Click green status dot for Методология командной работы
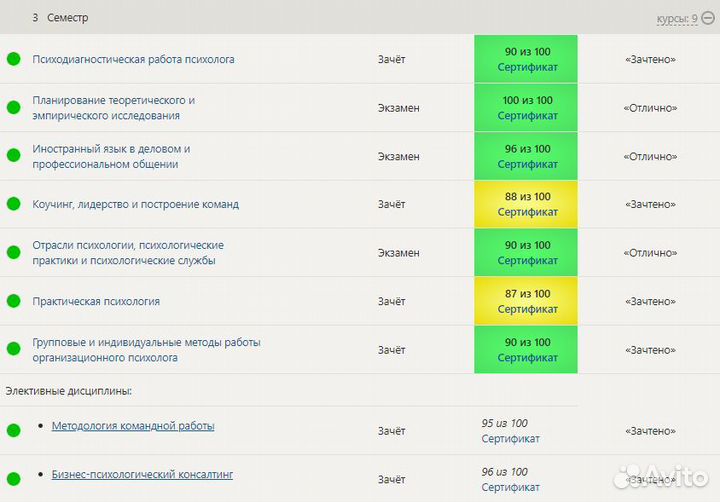 click(14, 430)
